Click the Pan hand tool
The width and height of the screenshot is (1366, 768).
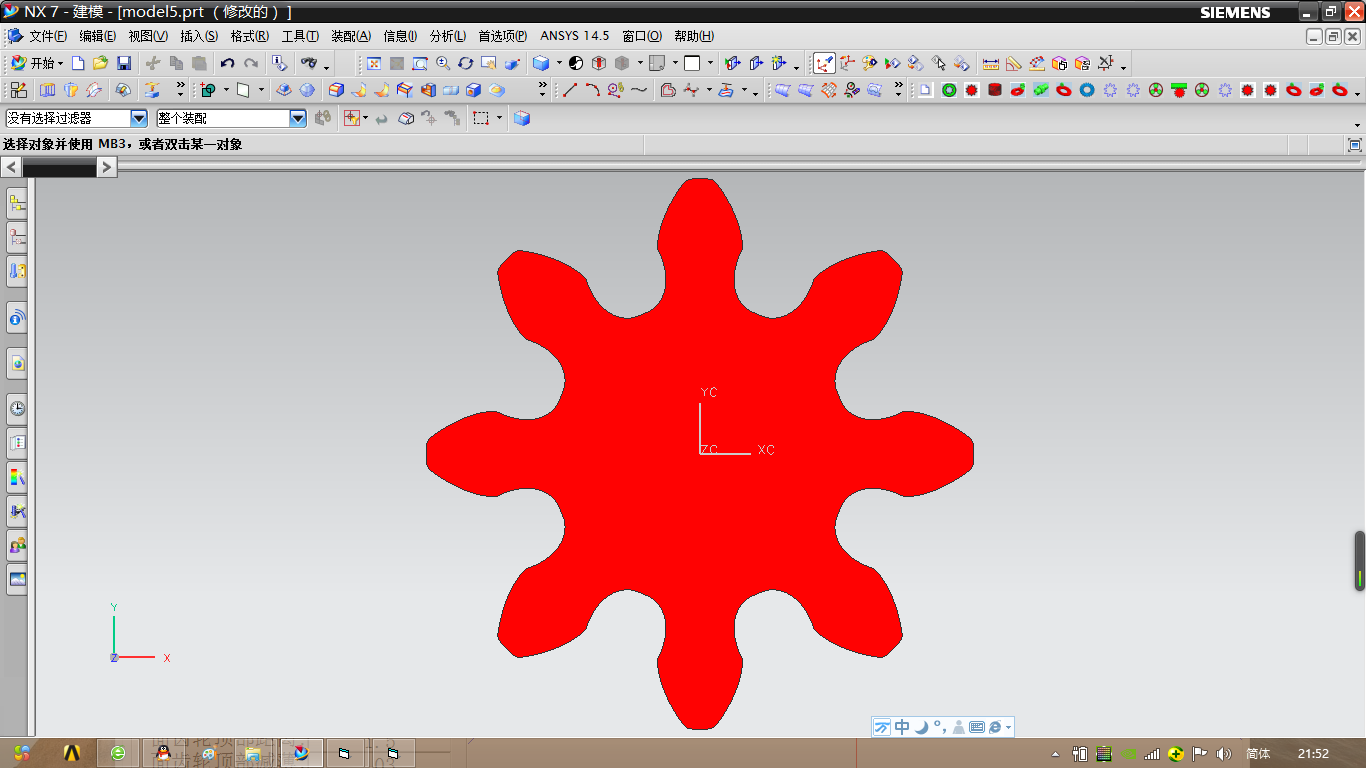[489, 63]
